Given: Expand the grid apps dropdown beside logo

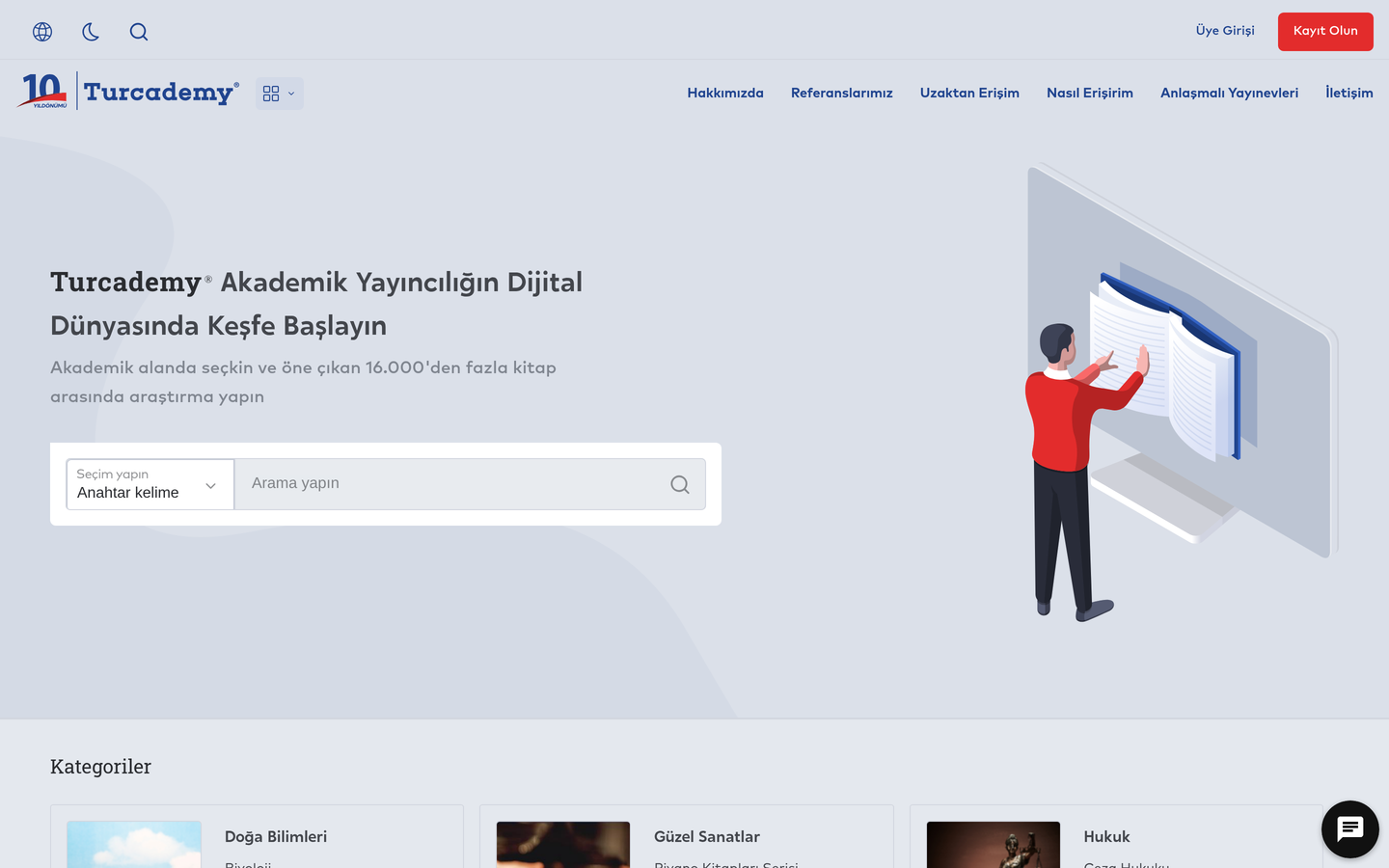Looking at the screenshot, I should (x=280, y=94).
